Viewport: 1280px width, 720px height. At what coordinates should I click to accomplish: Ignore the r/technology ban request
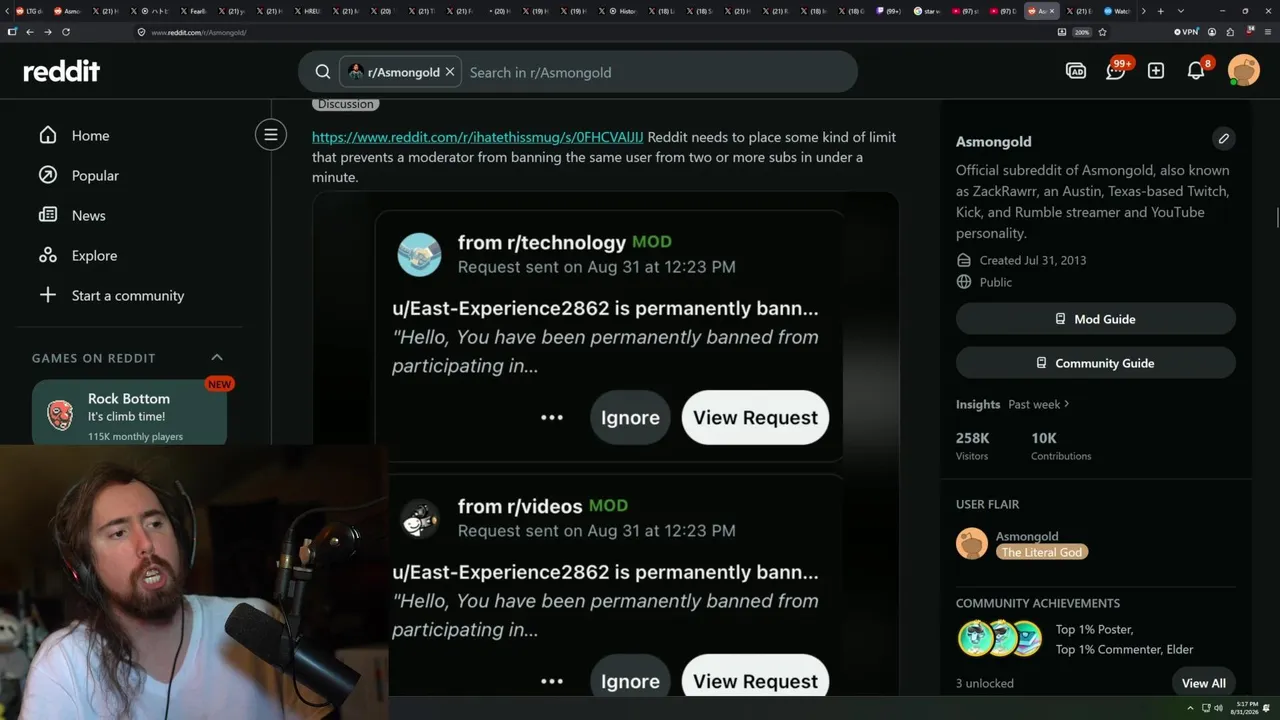tap(630, 418)
